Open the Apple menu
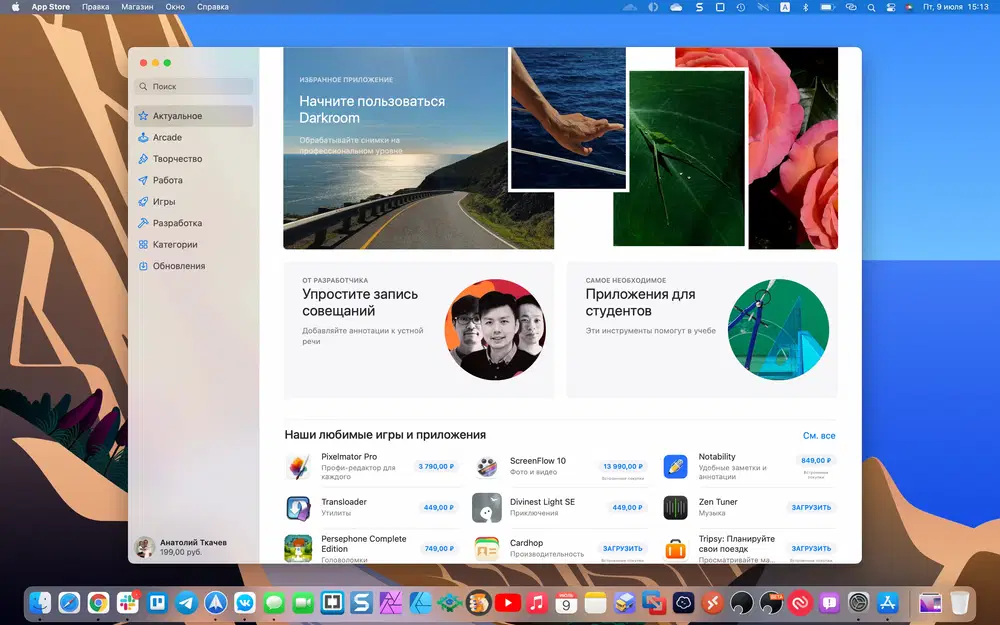 [x=15, y=7]
